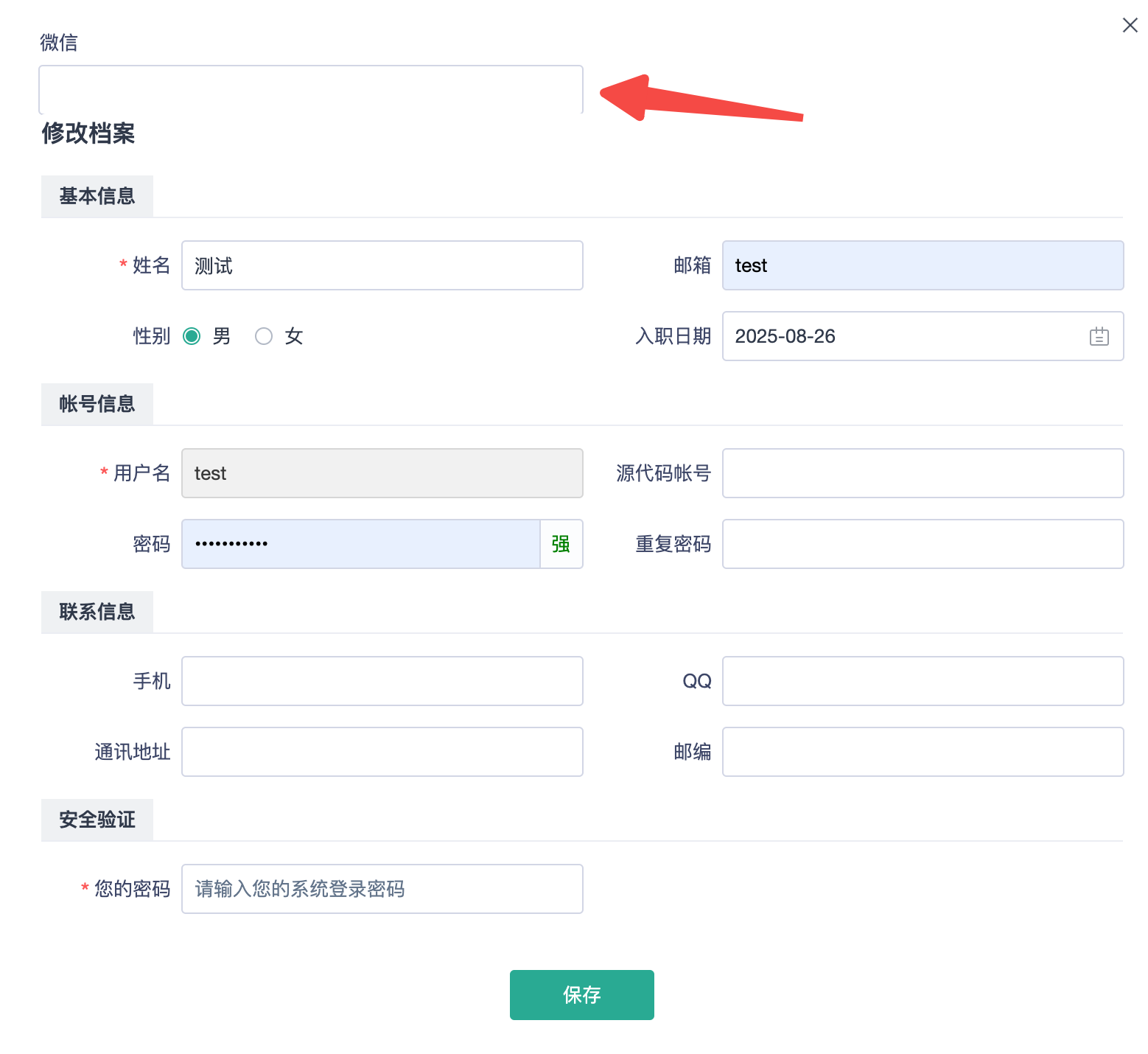1148x1054 pixels.
Task: Click the 微信 input field
Action: tap(310, 89)
